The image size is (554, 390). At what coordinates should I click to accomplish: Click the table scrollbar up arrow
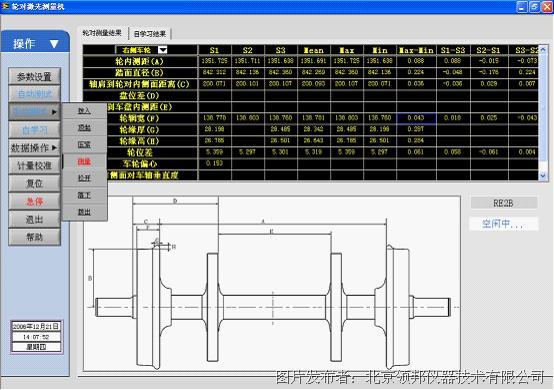pos(543,50)
